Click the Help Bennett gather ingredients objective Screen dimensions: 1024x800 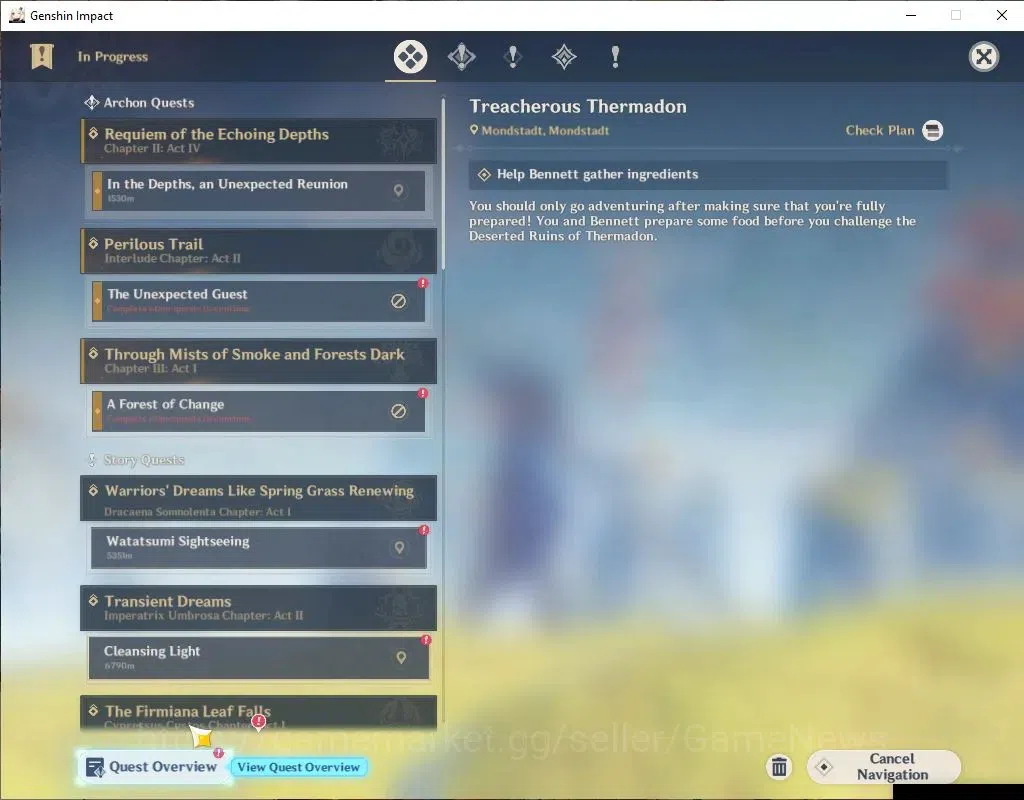(x=709, y=174)
